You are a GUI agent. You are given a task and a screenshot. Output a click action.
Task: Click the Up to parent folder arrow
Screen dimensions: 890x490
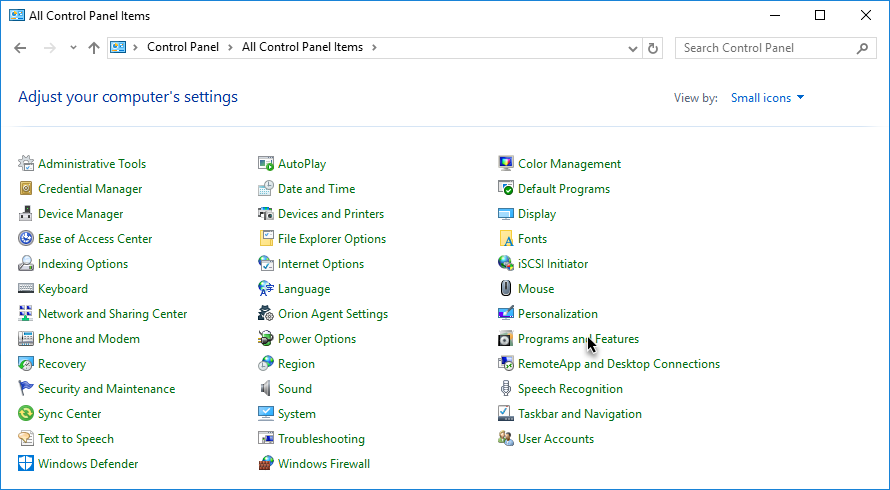click(x=94, y=48)
